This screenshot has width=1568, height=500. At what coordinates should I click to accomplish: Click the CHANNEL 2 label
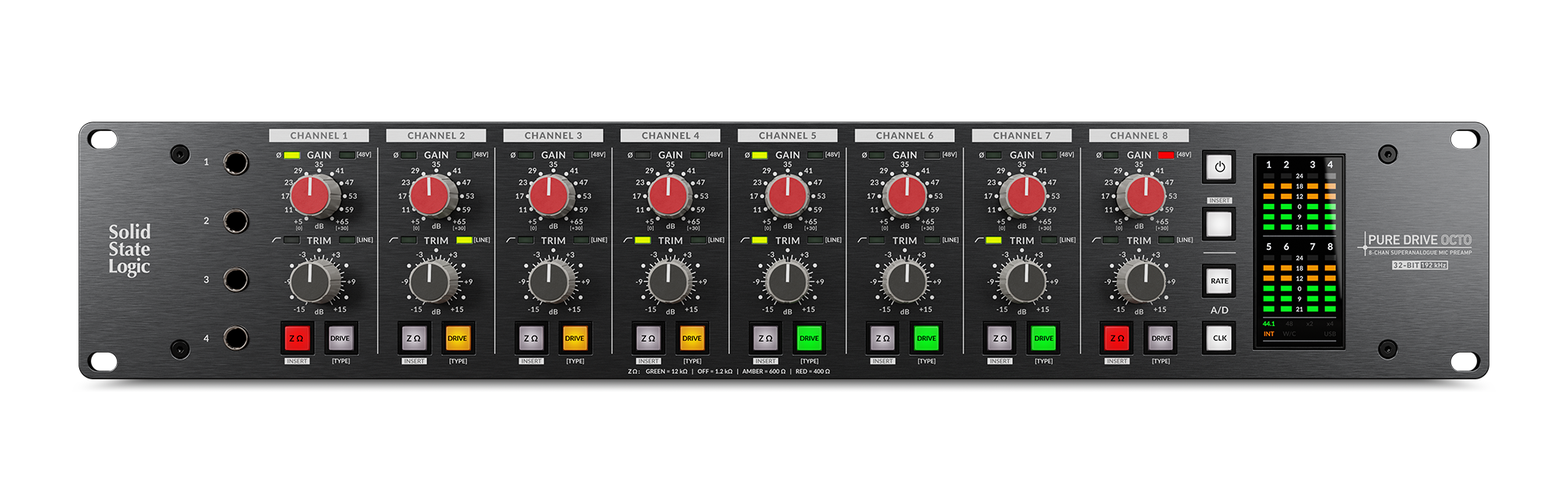pyautogui.click(x=436, y=136)
